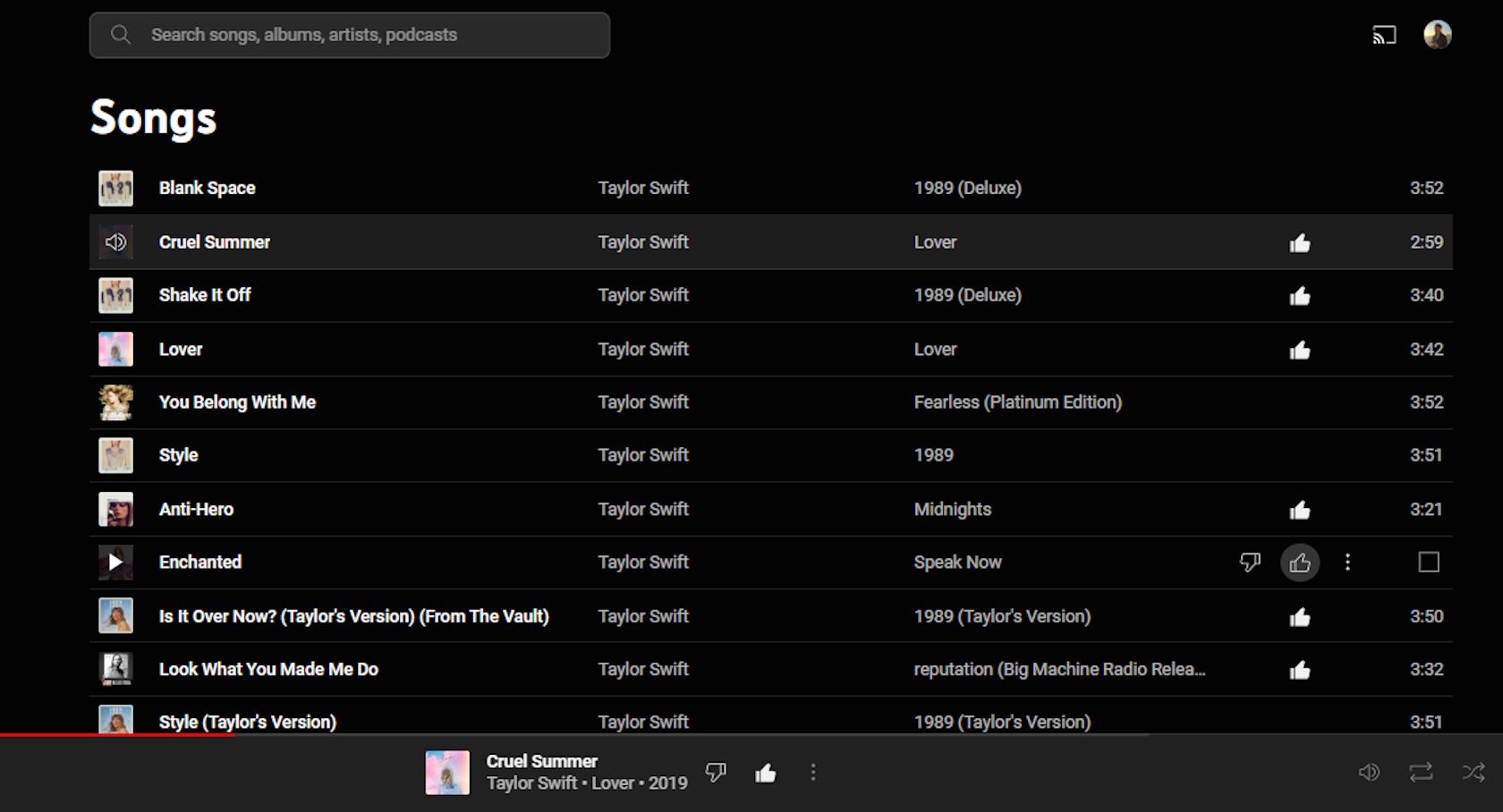Screen dimensions: 1503x812
Task: Dislike the song Enchanted
Action: tap(1250, 562)
